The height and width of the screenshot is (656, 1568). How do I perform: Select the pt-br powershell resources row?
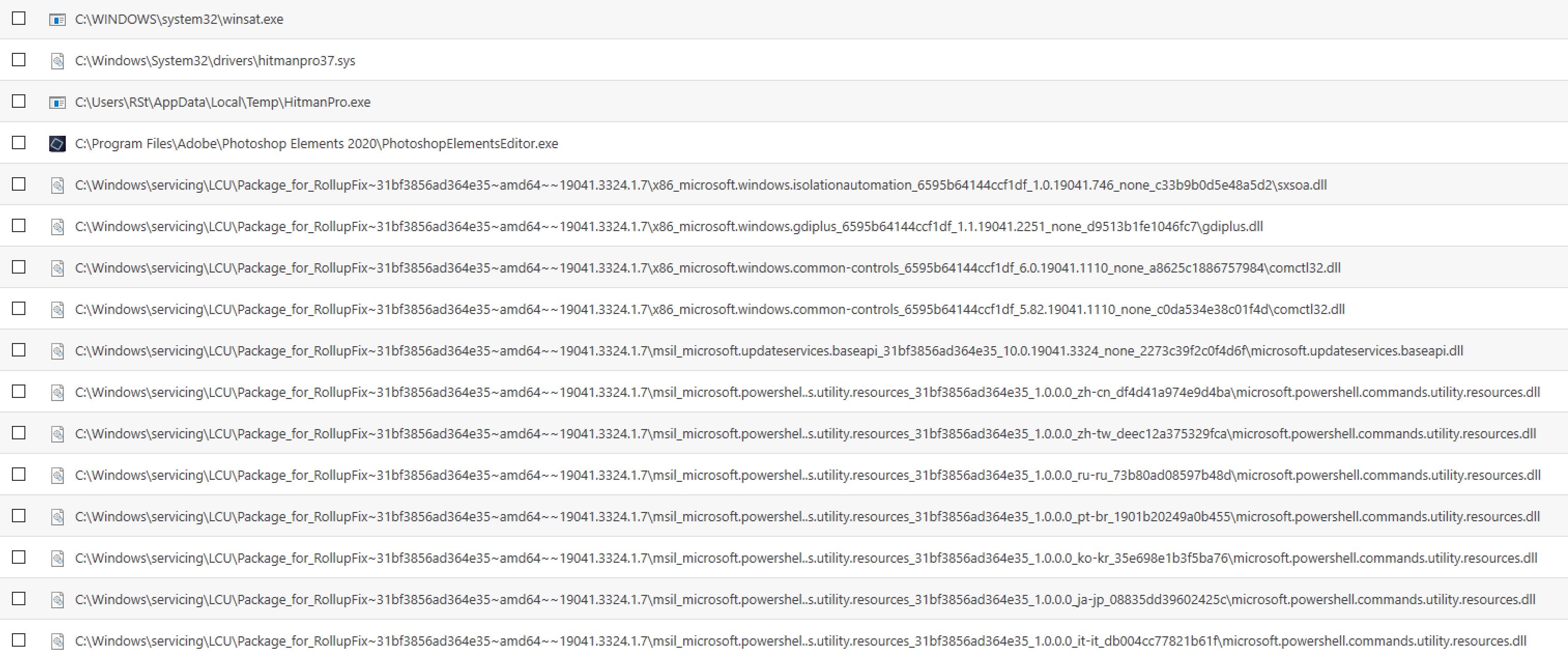tap(807, 517)
